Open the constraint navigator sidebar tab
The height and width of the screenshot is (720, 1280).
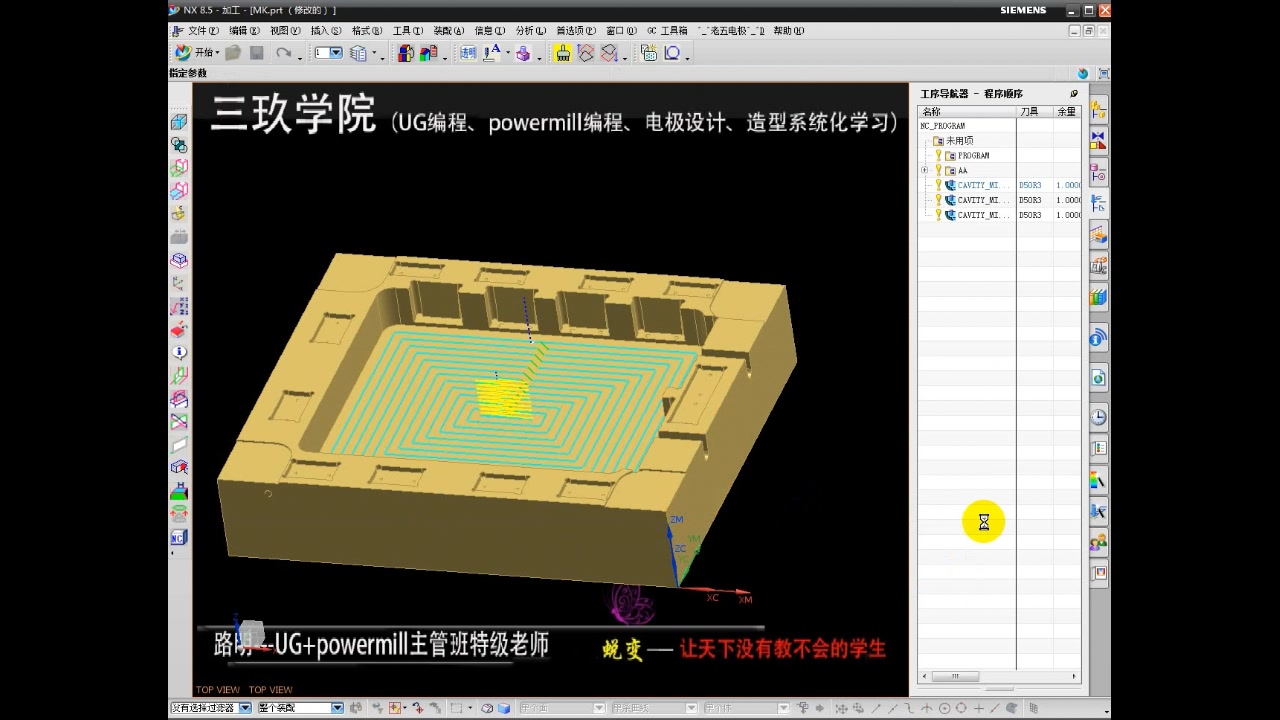click(1098, 141)
